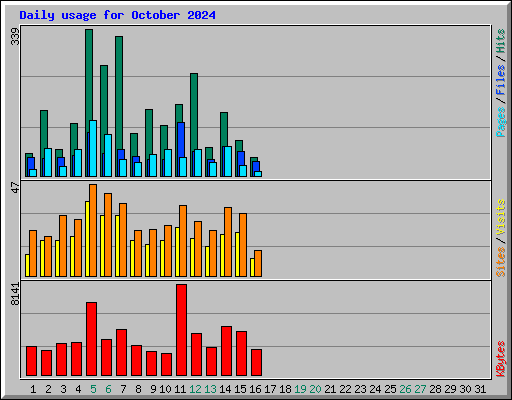512x400 pixels.
Task: Select the orange Visits bar on day 5
Action: 93,230
